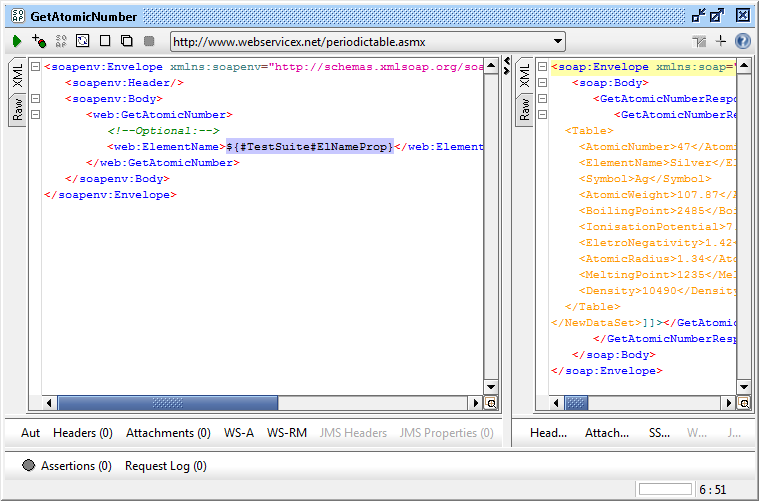Screen dimensions: 759x501
Task: Dock the window with inward-arrow icon
Action: tap(698, 15)
